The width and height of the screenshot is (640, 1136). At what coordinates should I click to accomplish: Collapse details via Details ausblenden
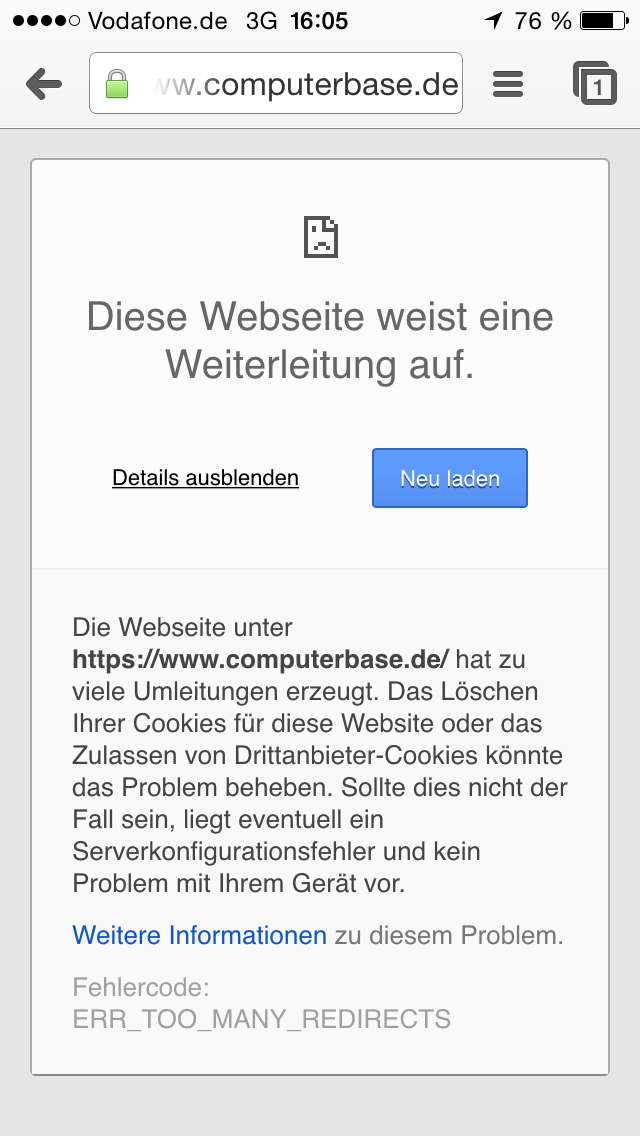(205, 478)
